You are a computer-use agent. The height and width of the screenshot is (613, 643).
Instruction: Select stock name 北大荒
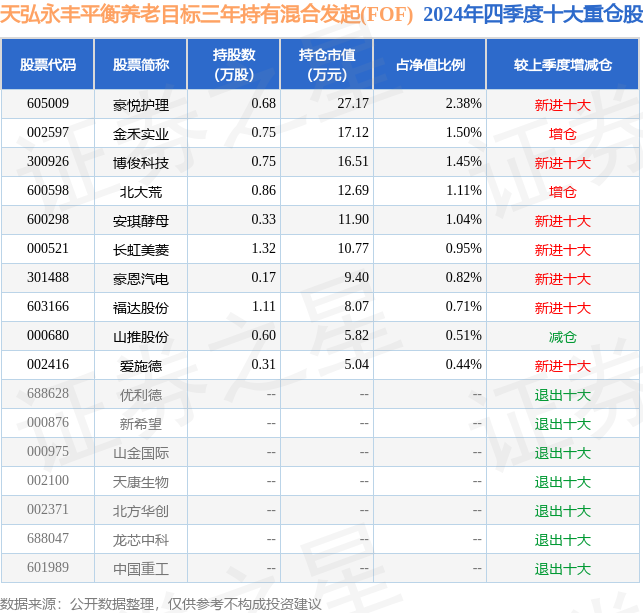coord(141,192)
